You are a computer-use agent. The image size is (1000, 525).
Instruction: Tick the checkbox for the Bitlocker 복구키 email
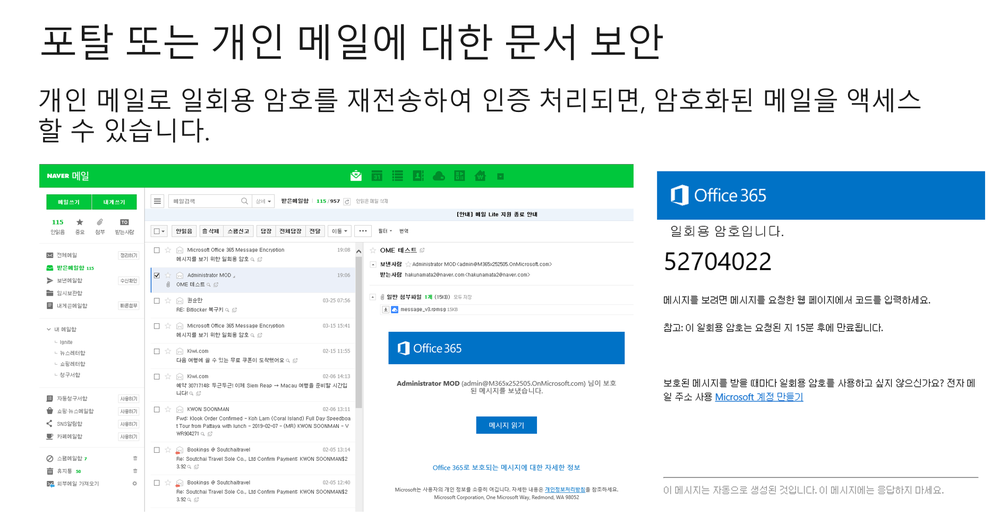[x=156, y=300]
